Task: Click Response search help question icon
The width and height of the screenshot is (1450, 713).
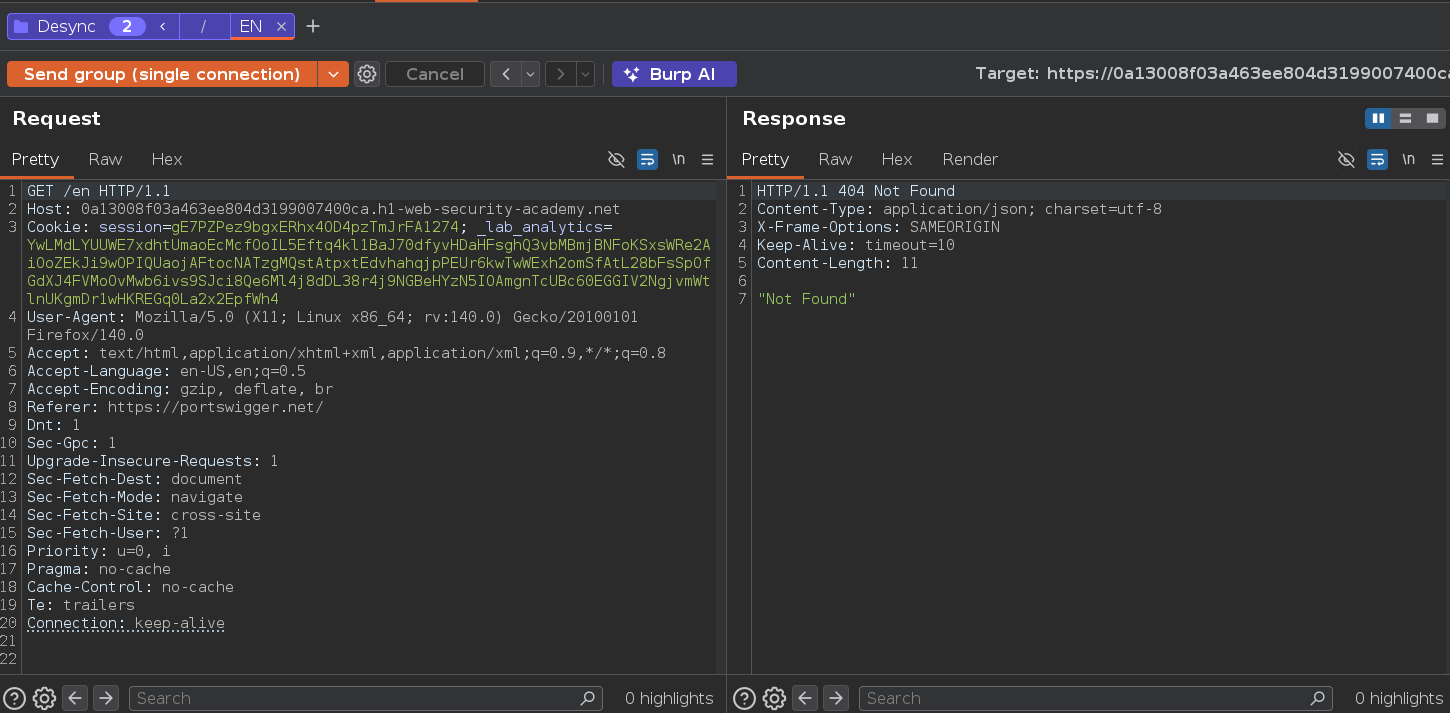Action: (745, 698)
